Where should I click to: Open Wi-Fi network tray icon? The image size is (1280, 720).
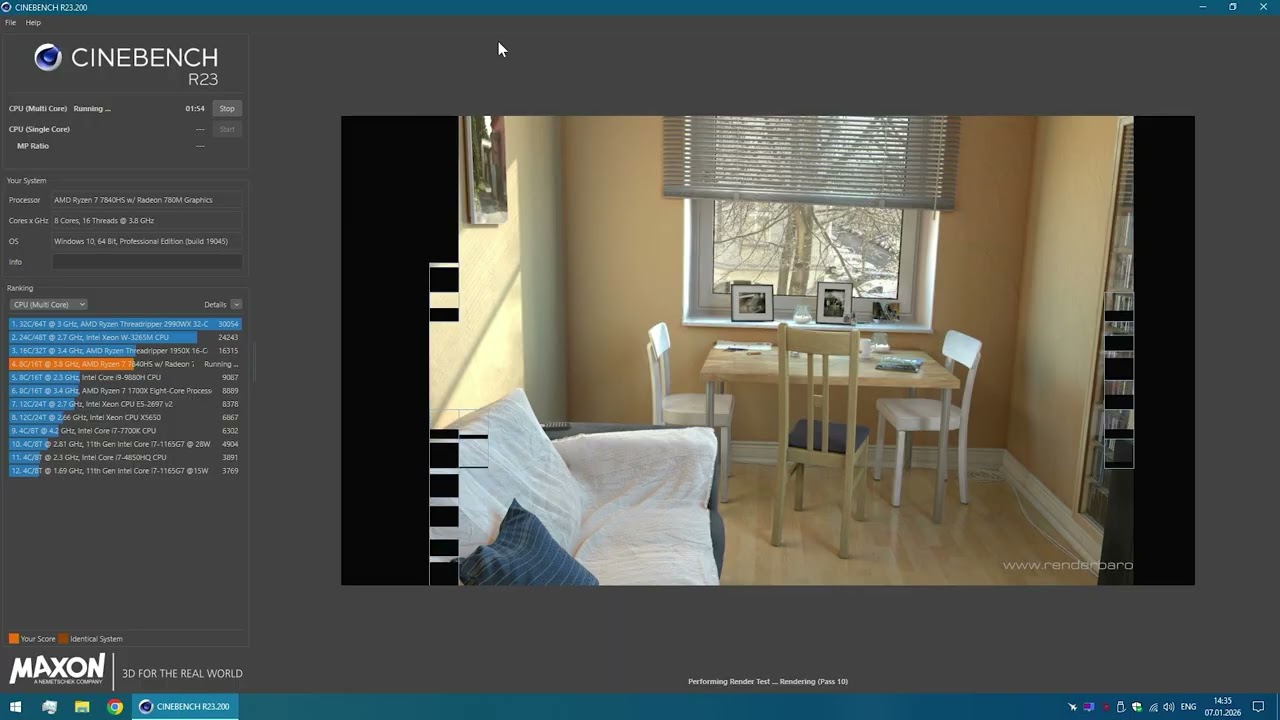click(1152, 707)
